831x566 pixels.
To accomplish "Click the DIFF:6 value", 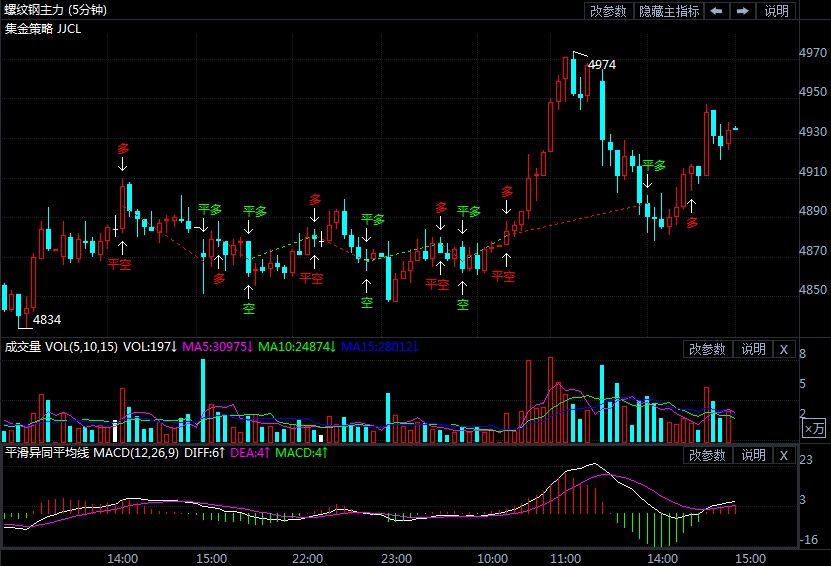I will coord(205,453).
